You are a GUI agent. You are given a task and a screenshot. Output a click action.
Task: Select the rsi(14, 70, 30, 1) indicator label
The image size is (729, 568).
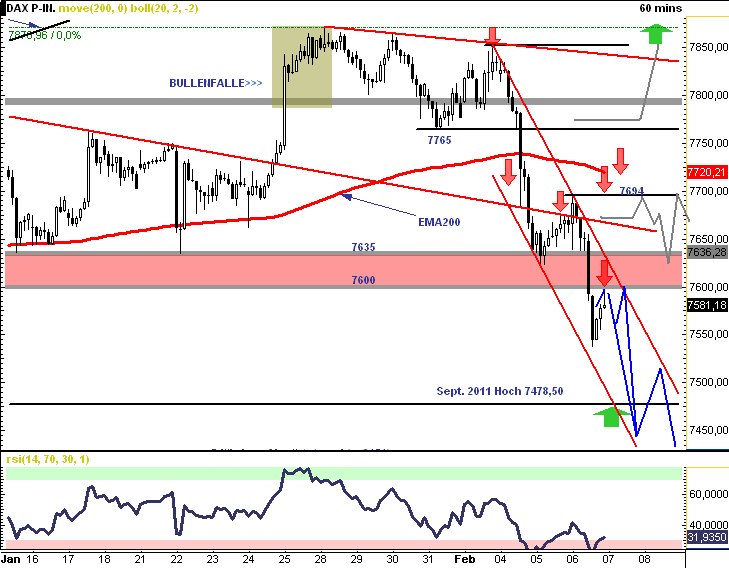(48, 459)
